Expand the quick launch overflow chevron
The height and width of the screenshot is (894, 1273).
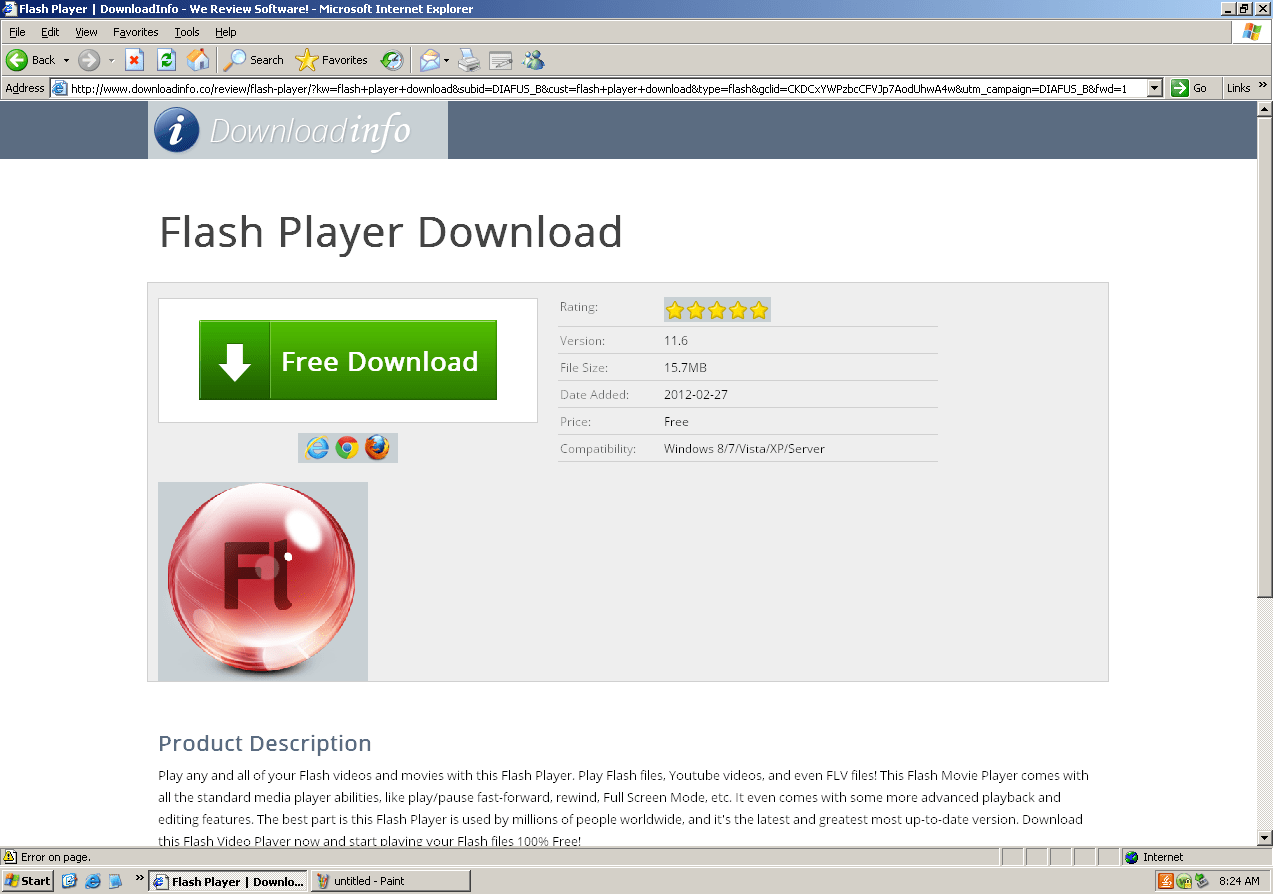pyautogui.click(x=141, y=879)
